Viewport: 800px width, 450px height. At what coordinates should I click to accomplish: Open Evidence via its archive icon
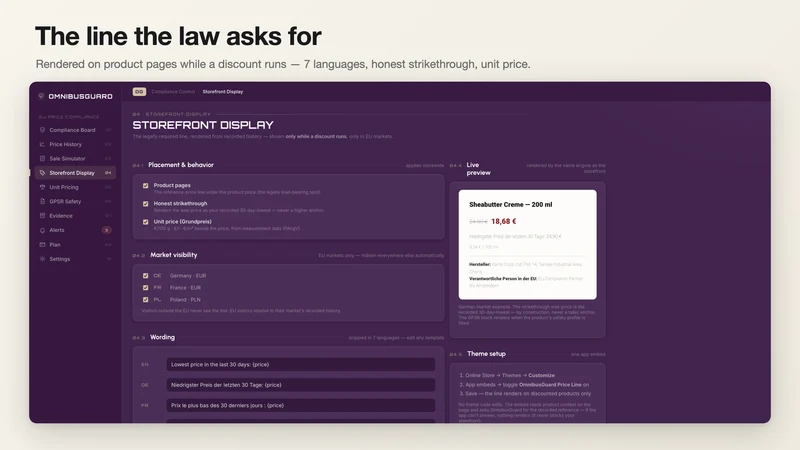(42, 215)
